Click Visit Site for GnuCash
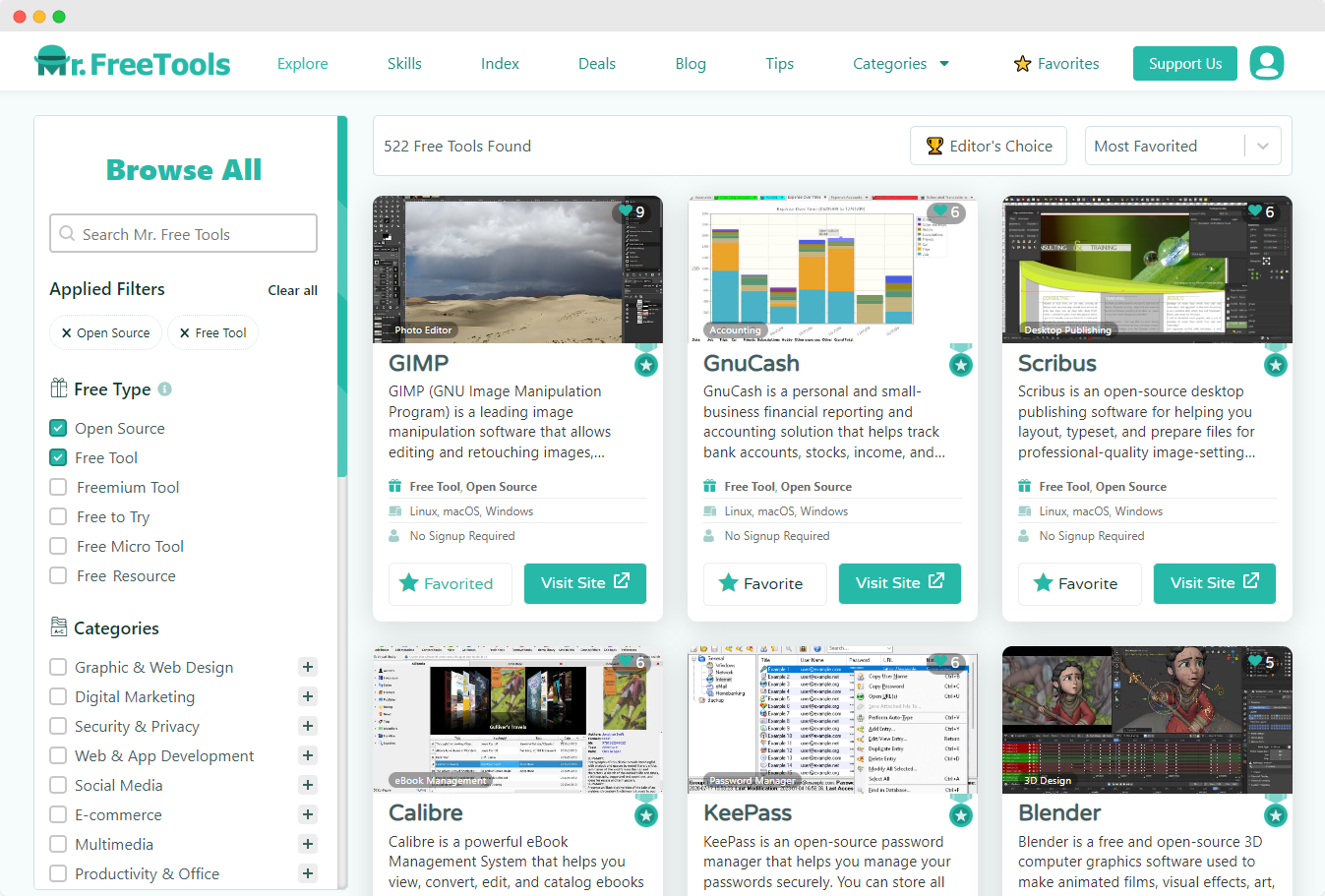Viewport: 1325px width, 896px height. click(900, 583)
